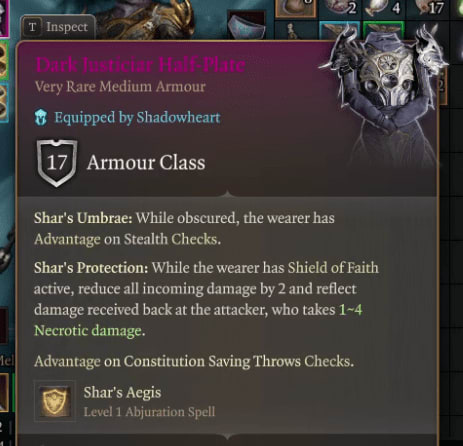The height and width of the screenshot is (446, 463).
Task: Click the Shadowheart equipped-by helmet icon
Action: [41, 117]
